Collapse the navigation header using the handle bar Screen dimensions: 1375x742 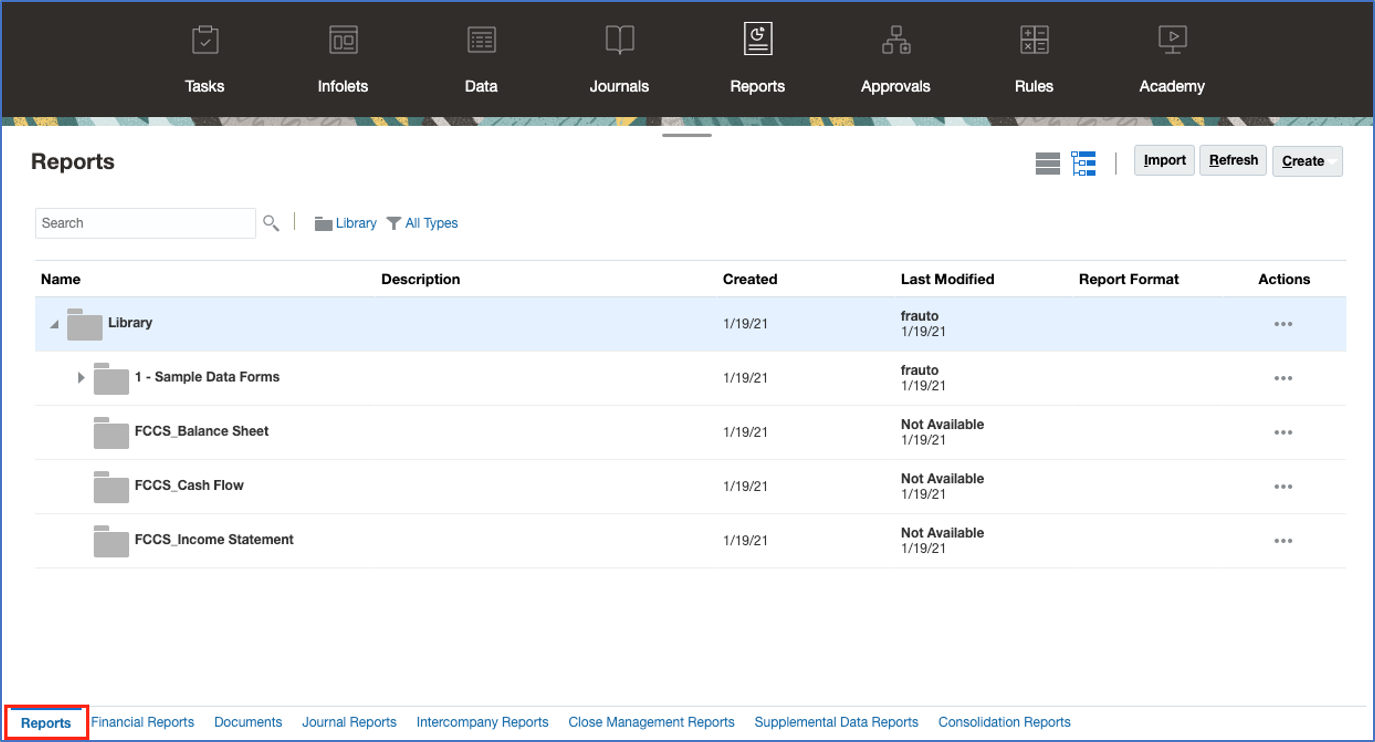pos(687,135)
